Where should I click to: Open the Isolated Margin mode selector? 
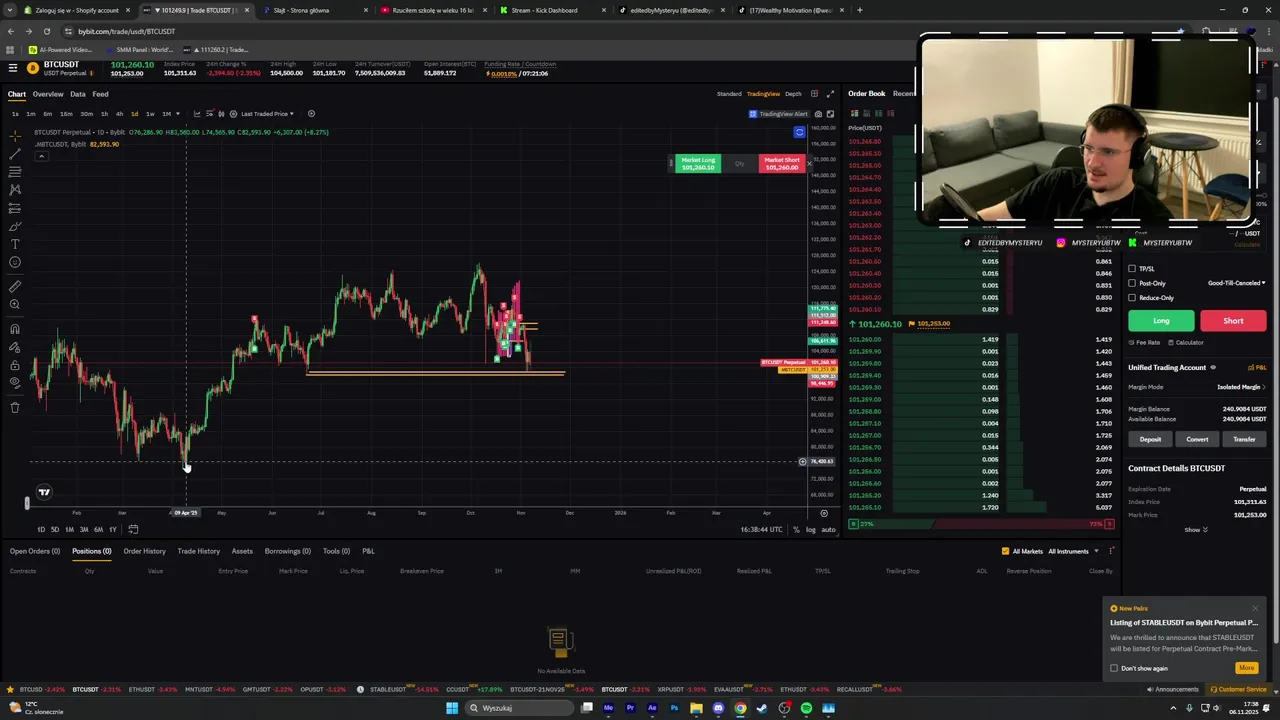click(x=1241, y=387)
